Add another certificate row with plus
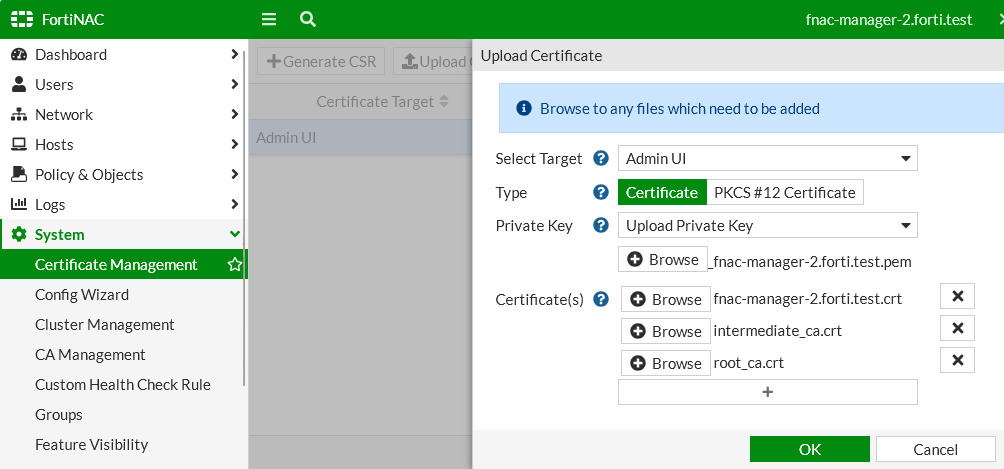This screenshot has width=1004, height=469. pos(768,392)
